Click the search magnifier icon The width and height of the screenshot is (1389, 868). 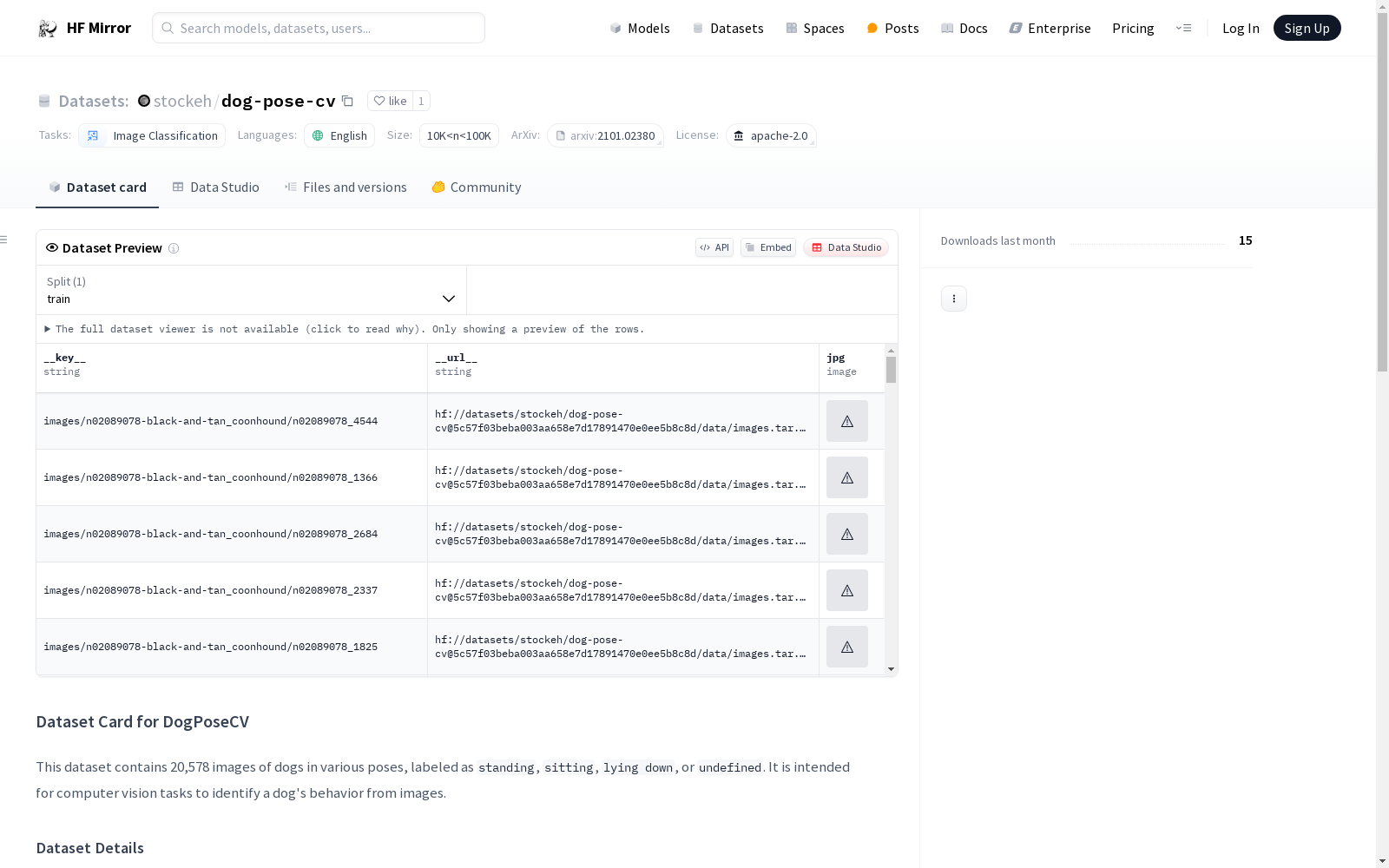point(168,28)
